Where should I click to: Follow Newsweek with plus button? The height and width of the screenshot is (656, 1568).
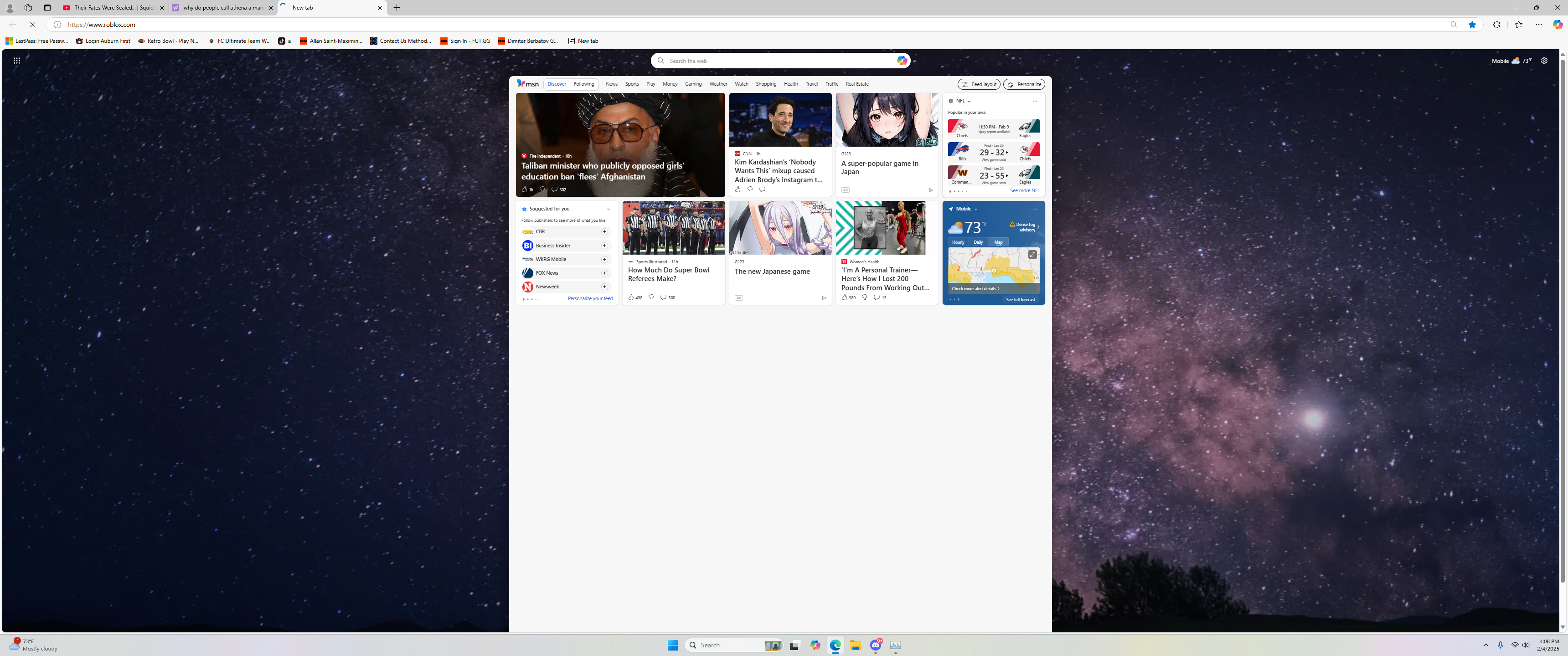click(604, 287)
